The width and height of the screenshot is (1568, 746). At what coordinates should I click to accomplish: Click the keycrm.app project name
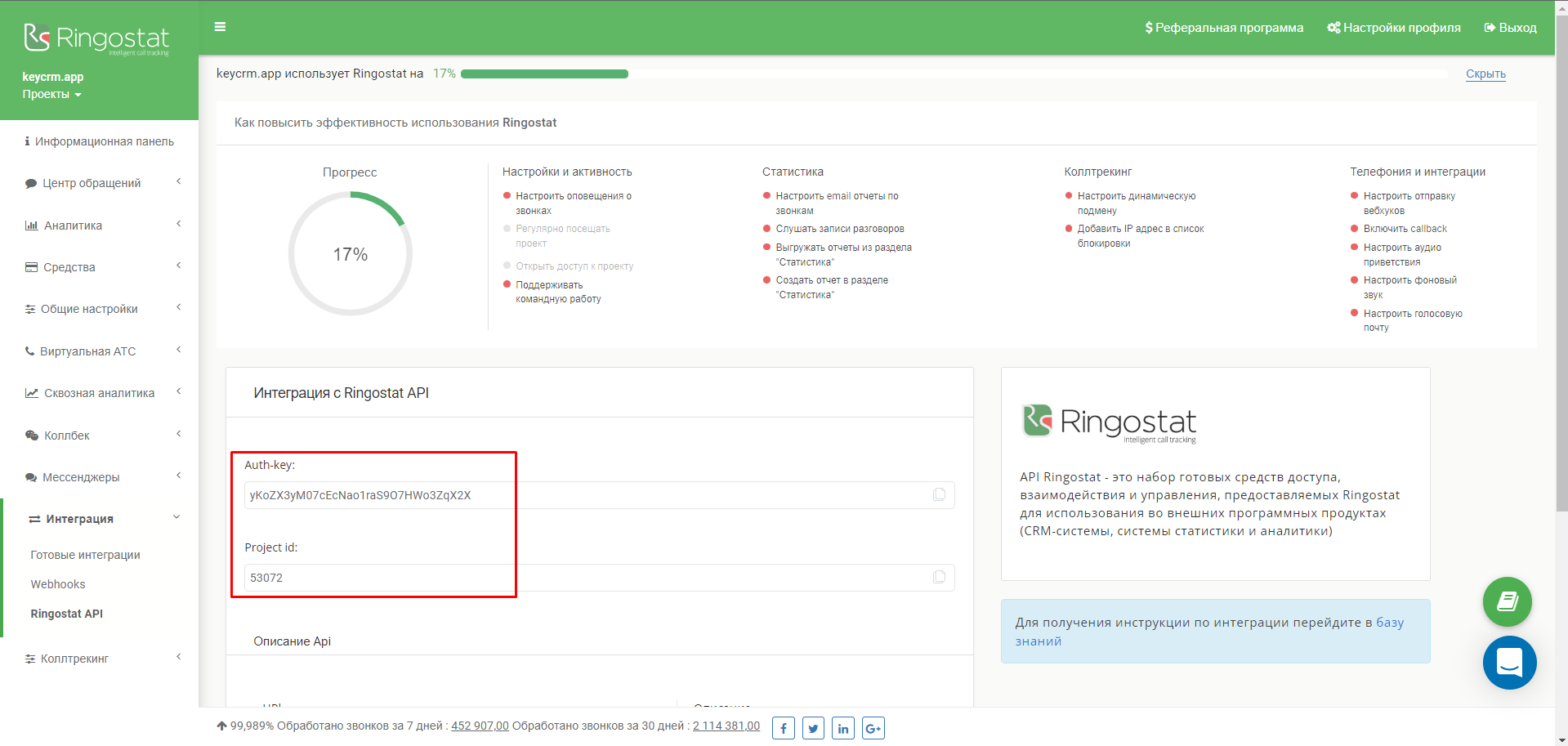tap(52, 77)
